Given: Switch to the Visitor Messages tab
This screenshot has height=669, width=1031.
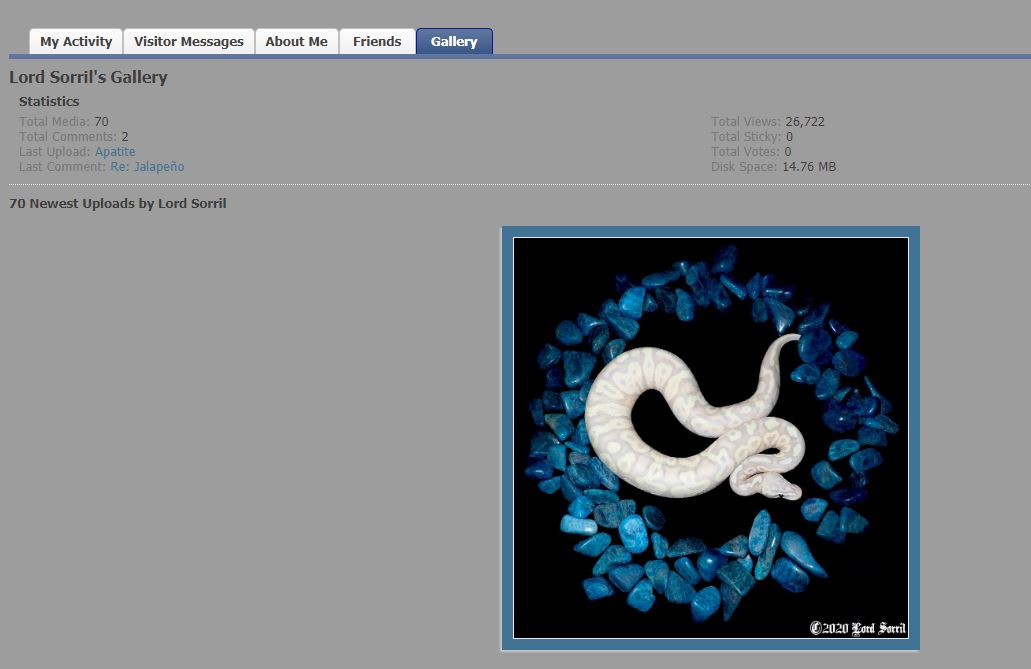Looking at the screenshot, I should click(x=189, y=42).
